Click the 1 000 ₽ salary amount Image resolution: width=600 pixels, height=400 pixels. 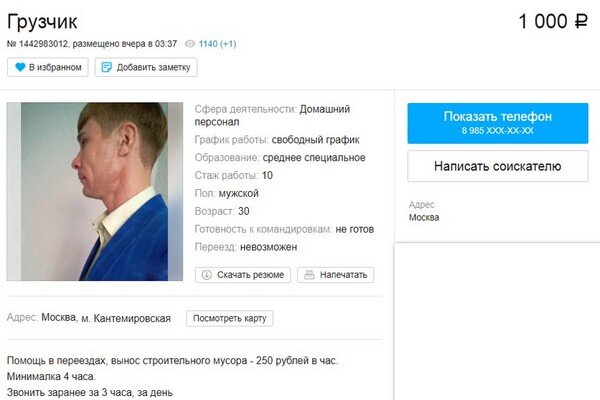553,21
